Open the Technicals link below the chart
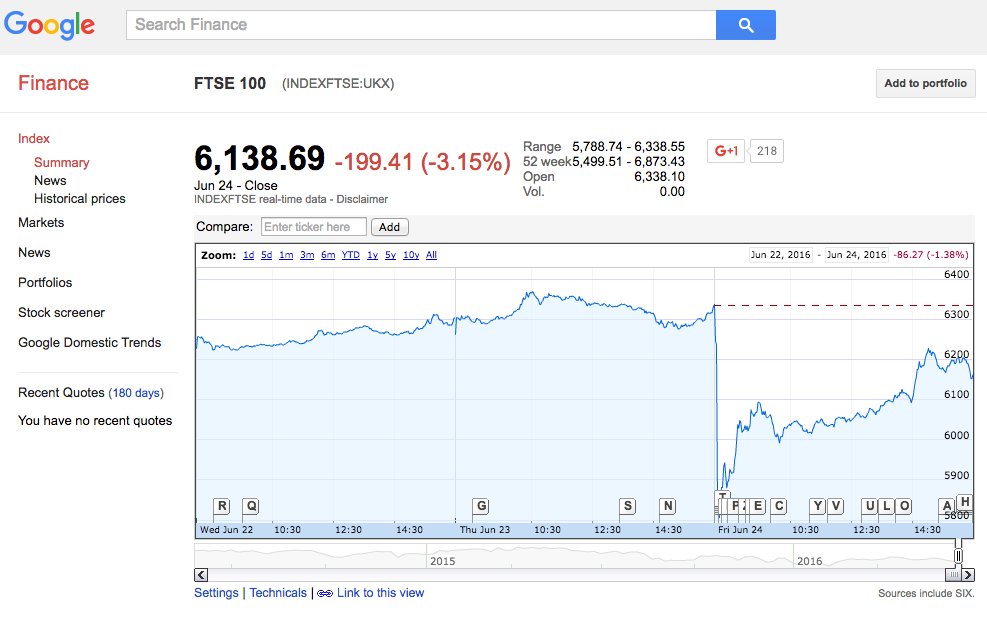This screenshot has height=635, width=987. [x=278, y=593]
